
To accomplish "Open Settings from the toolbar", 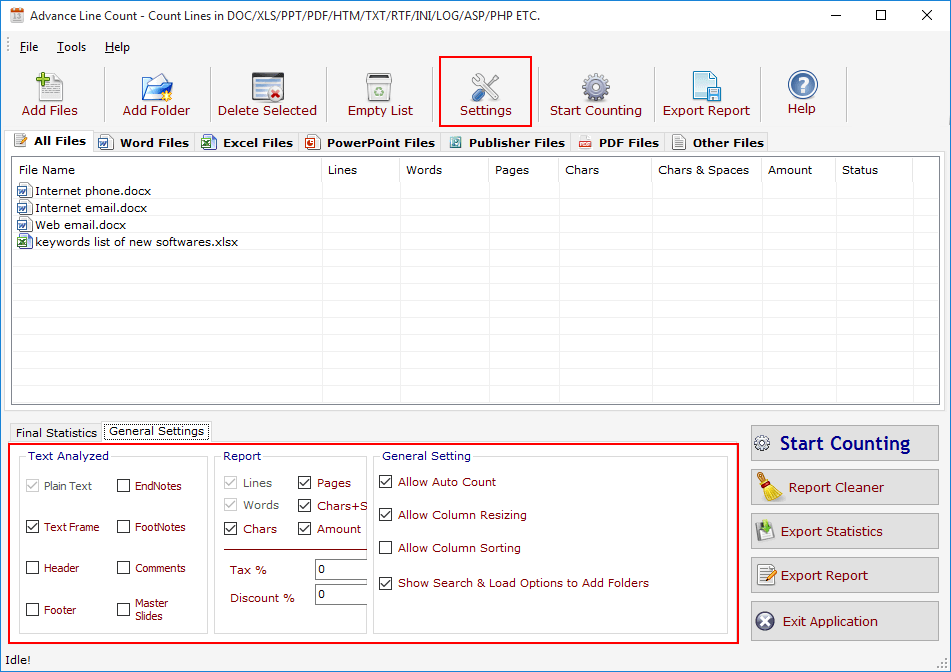I will 485,92.
